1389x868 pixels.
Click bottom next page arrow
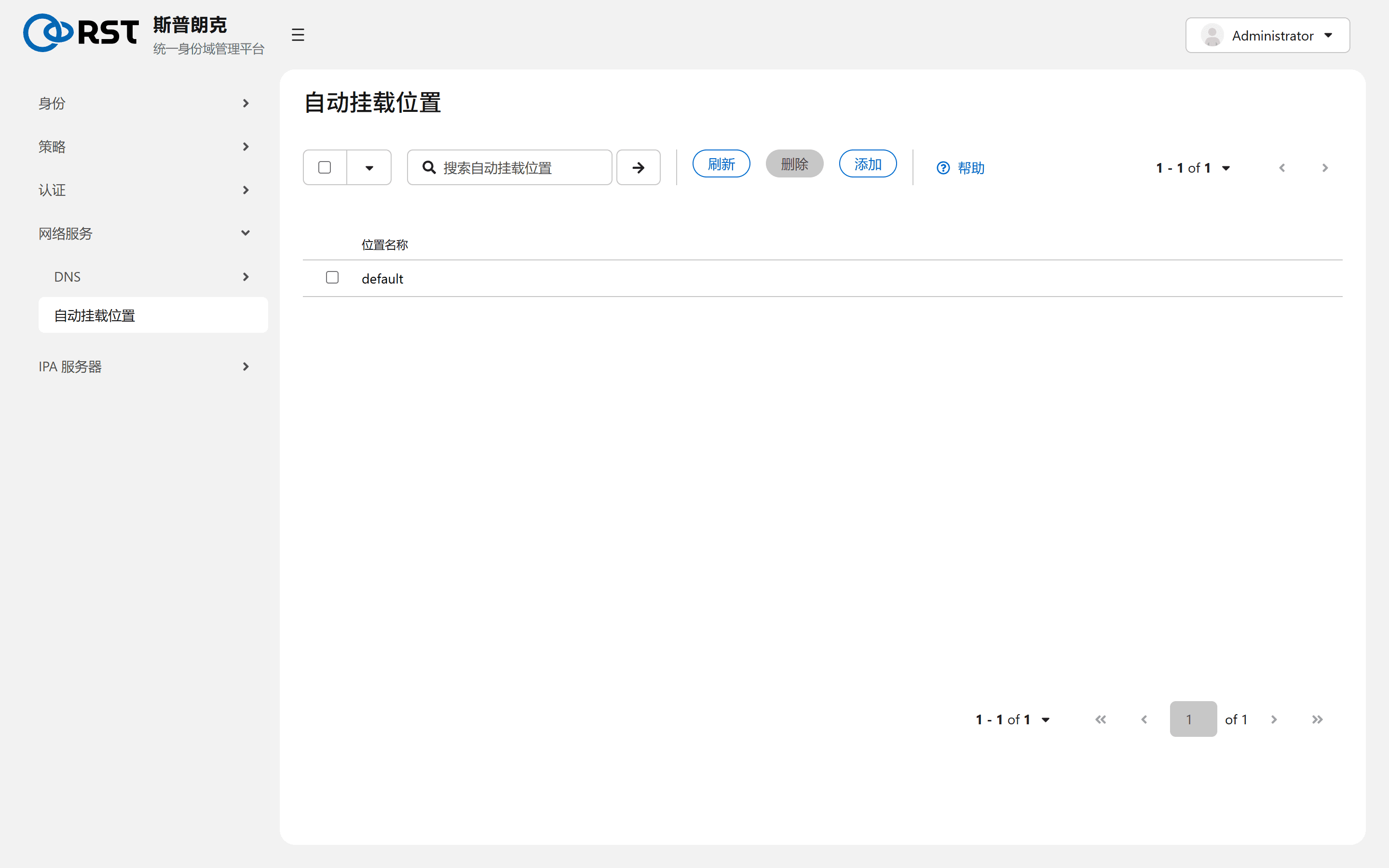click(x=1274, y=719)
